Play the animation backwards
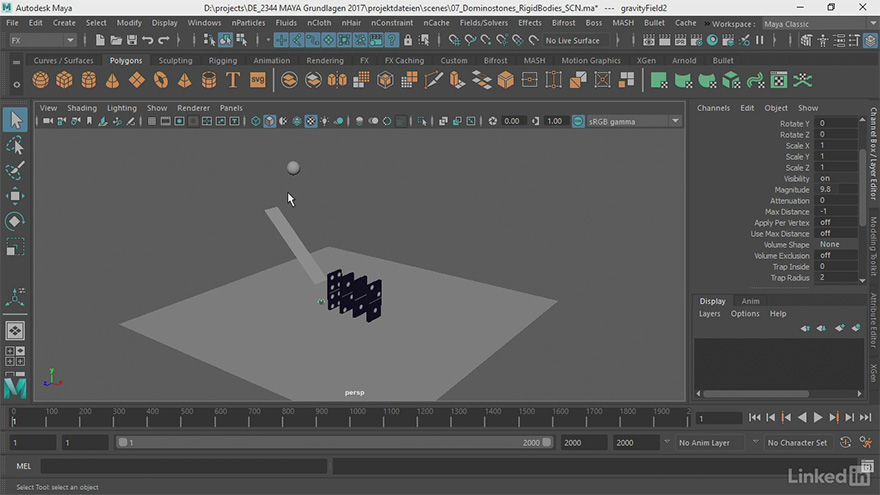 pyautogui.click(x=803, y=417)
